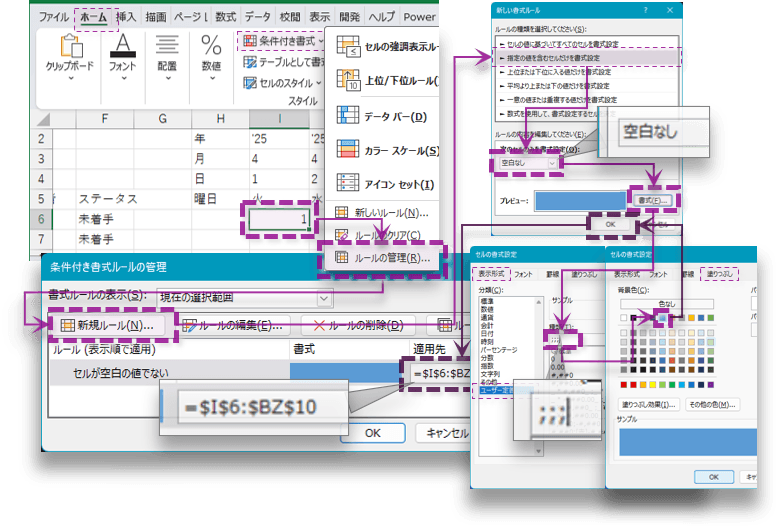Open 上位/下位ルール submenu
The image size is (777, 526).
(x=387, y=81)
